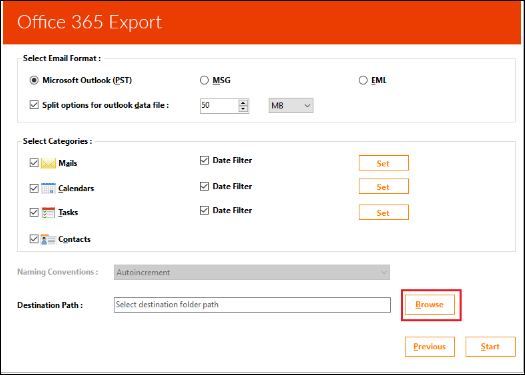Toggle Date Filter for Tasks
Image resolution: width=525 pixels, height=375 pixels.
click(204, 211)
